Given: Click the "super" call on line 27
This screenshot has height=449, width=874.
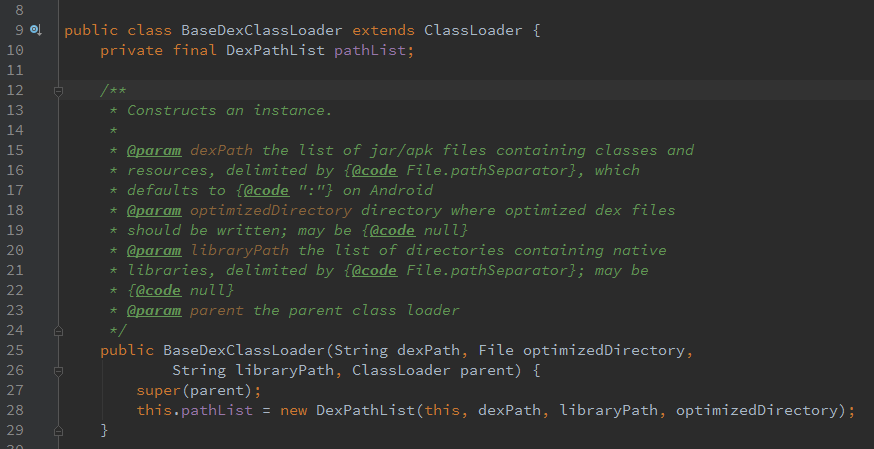Looking at the screenshot, I should [159, 391].
